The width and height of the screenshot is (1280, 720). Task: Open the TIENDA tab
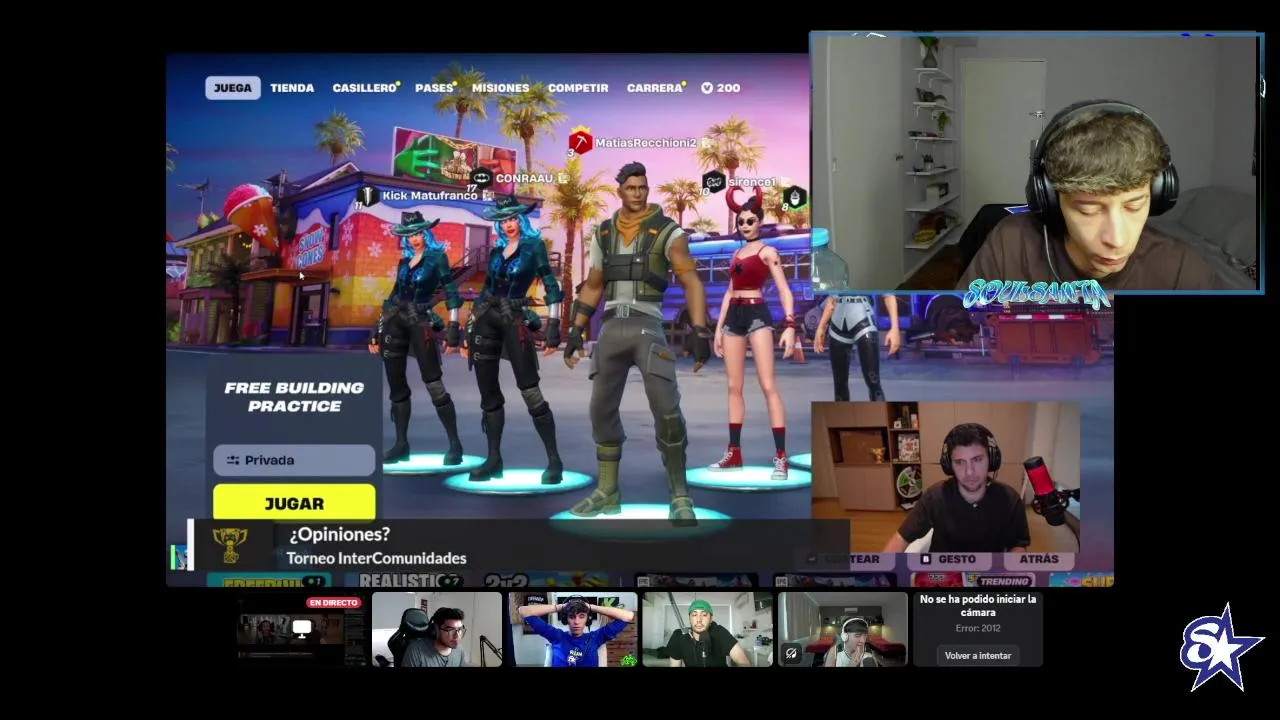click(x=292, y=88)
